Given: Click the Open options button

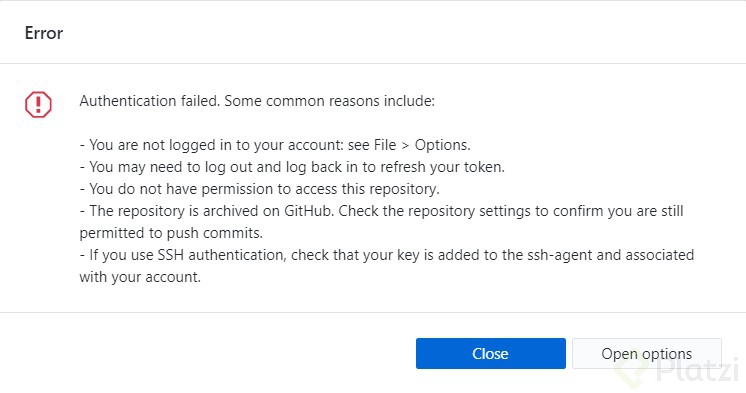Looking at the screenshot, I should (647, 354).
